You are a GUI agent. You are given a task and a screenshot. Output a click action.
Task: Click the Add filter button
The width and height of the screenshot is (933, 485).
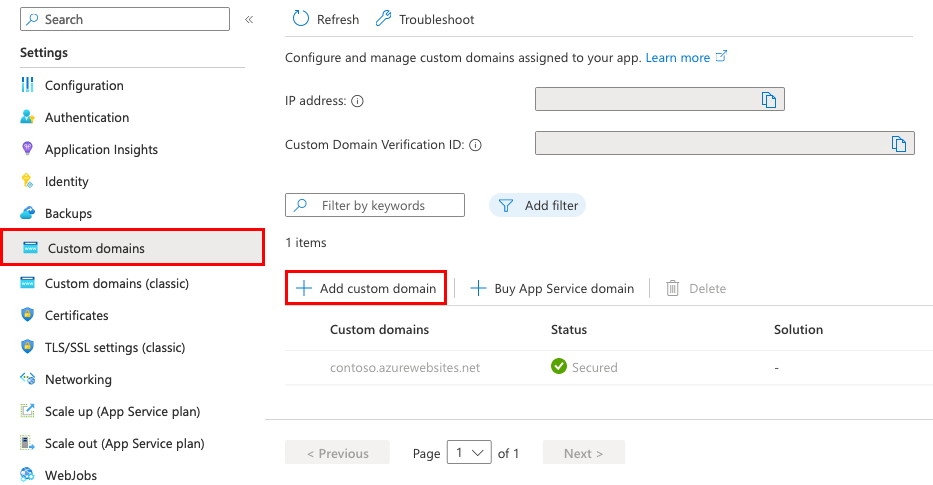click(538, 205)
